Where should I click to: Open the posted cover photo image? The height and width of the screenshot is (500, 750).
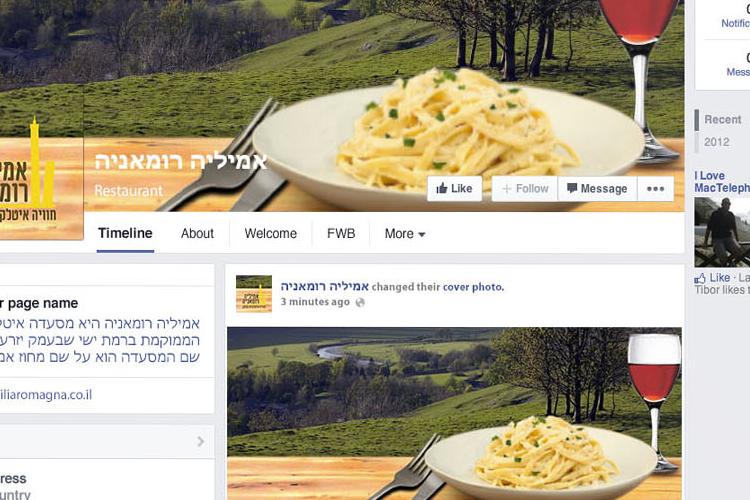pyautogui.click(x=454, y=413)
